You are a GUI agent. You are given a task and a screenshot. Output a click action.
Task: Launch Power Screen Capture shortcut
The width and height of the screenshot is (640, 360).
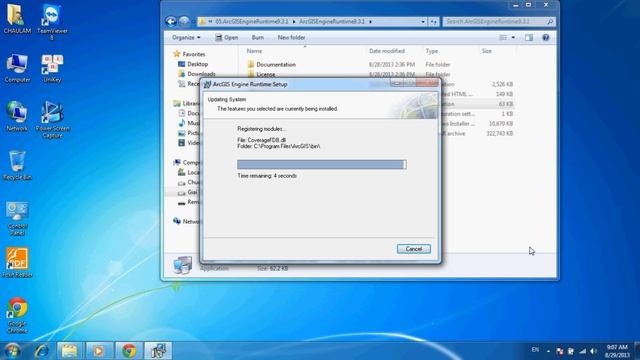click(52, 119)
